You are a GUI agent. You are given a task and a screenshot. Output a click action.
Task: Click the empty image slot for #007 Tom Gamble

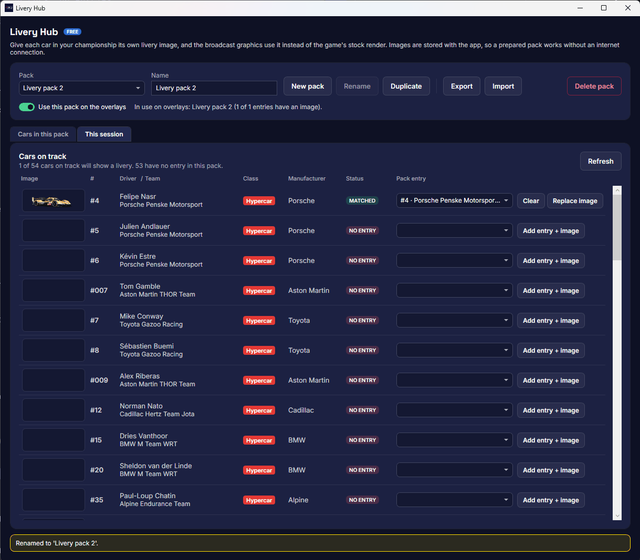coord(53,290)
